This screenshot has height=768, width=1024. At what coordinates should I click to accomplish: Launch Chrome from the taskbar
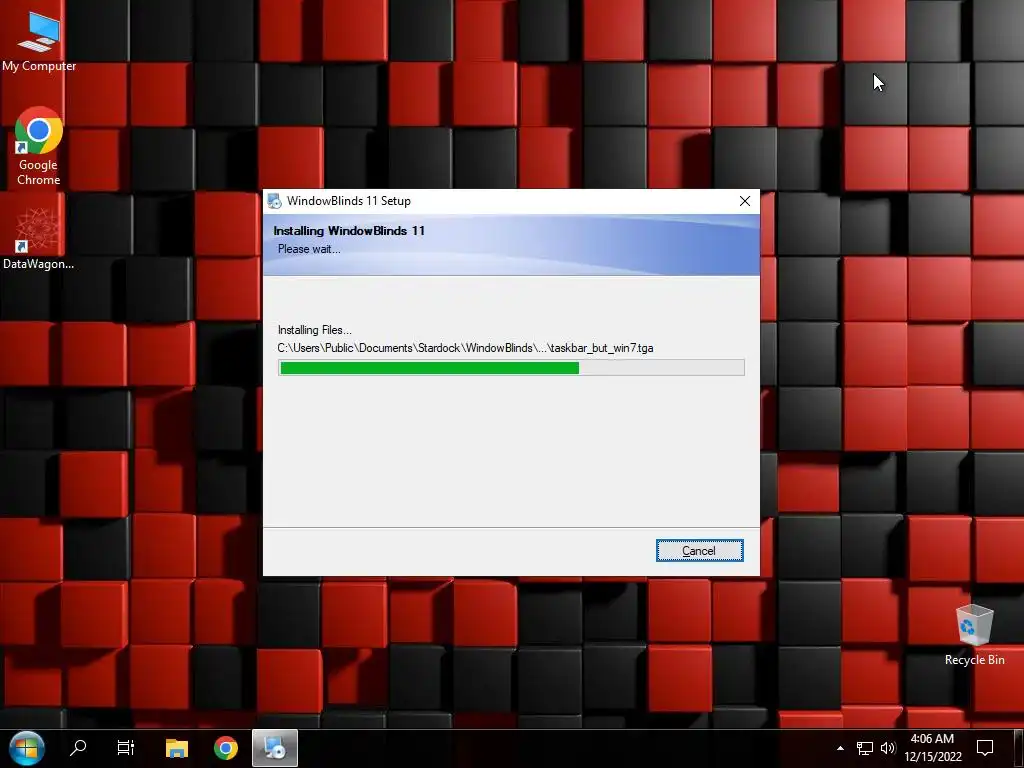pos(226,748)
